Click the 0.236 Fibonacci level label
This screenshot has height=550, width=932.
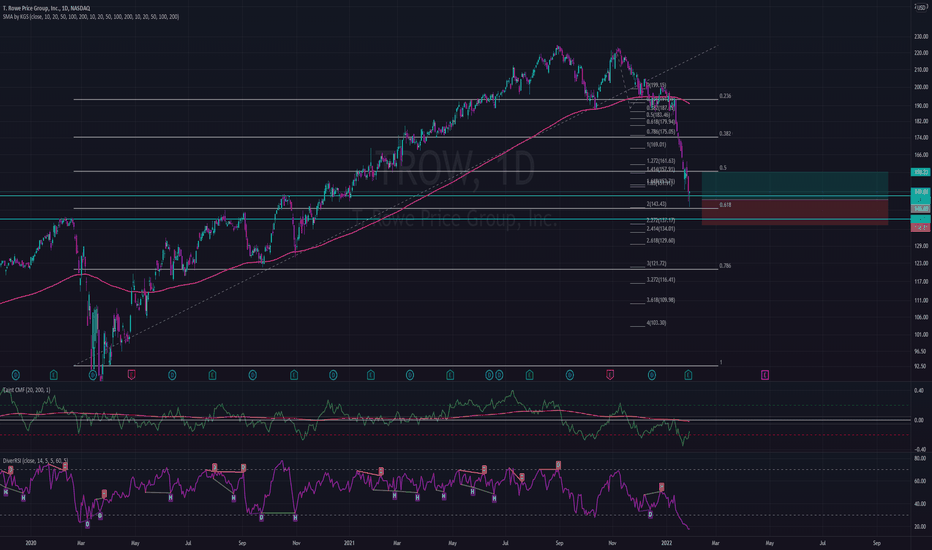[725, 96]
